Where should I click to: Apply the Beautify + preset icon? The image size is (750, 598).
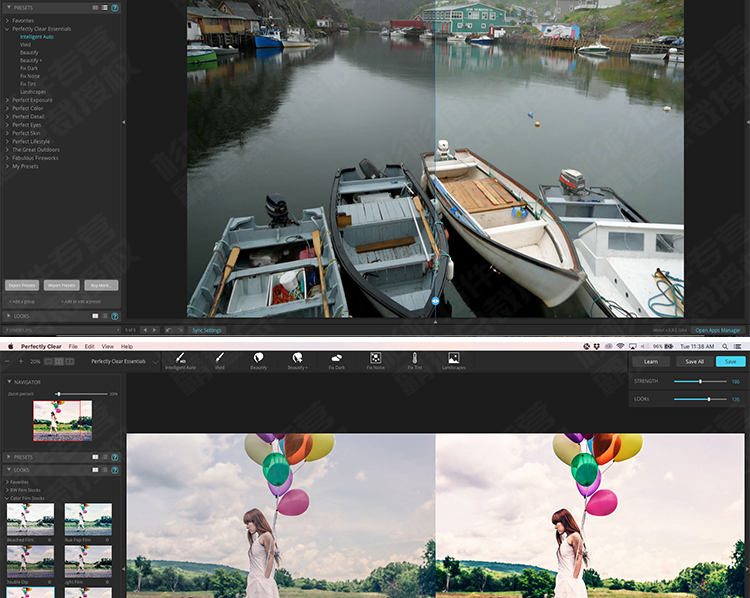coord(298,358)
